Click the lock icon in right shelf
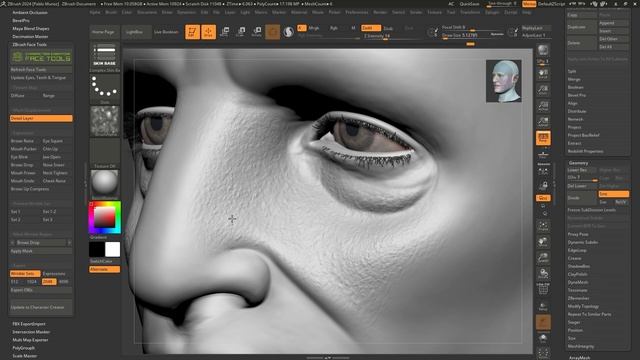The width and height of the screenshot is (640, 360). (x=543, y=186)
